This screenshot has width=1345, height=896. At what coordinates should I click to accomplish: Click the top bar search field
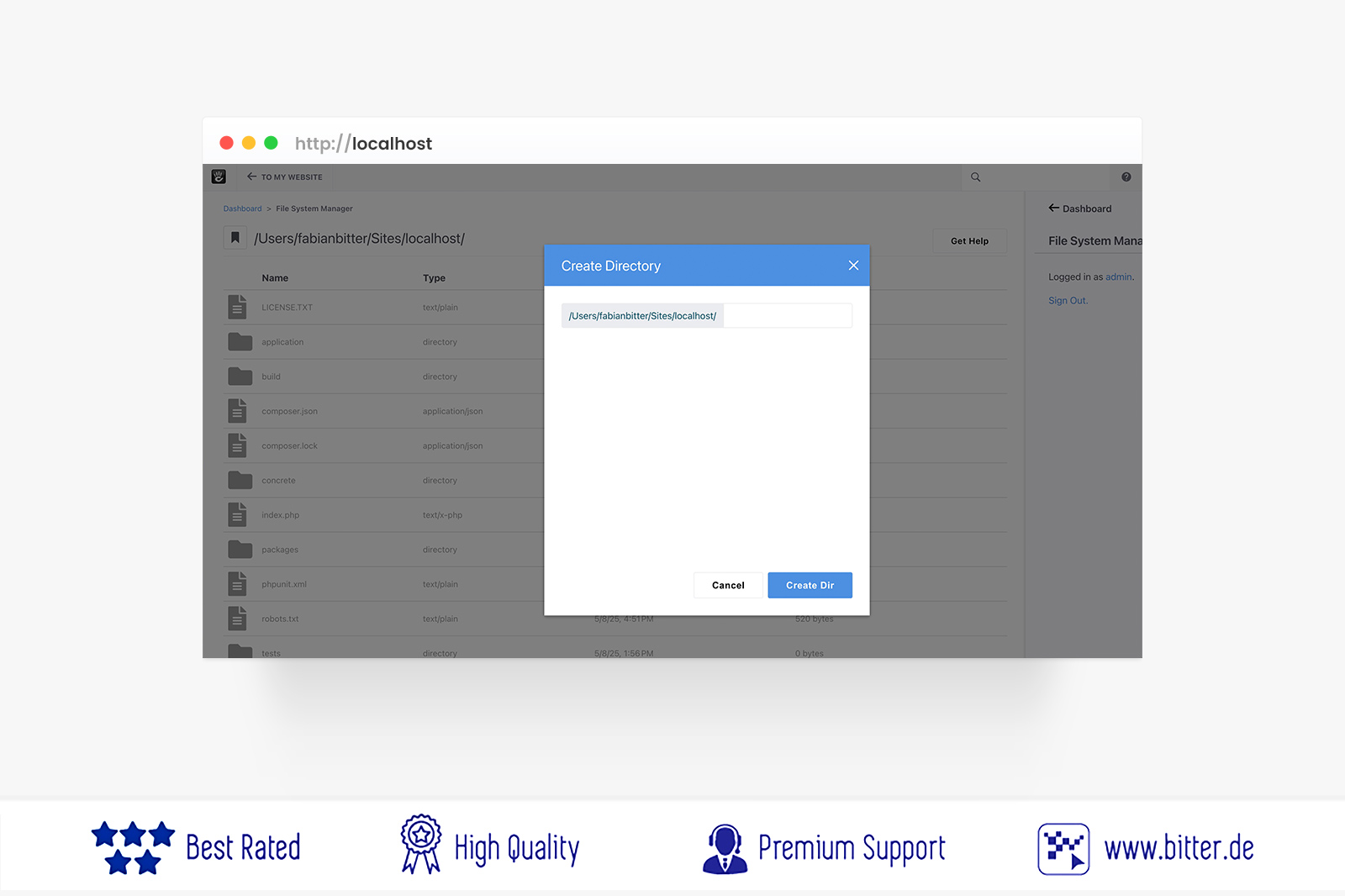pyautogui.click(x=1036, y=177)
